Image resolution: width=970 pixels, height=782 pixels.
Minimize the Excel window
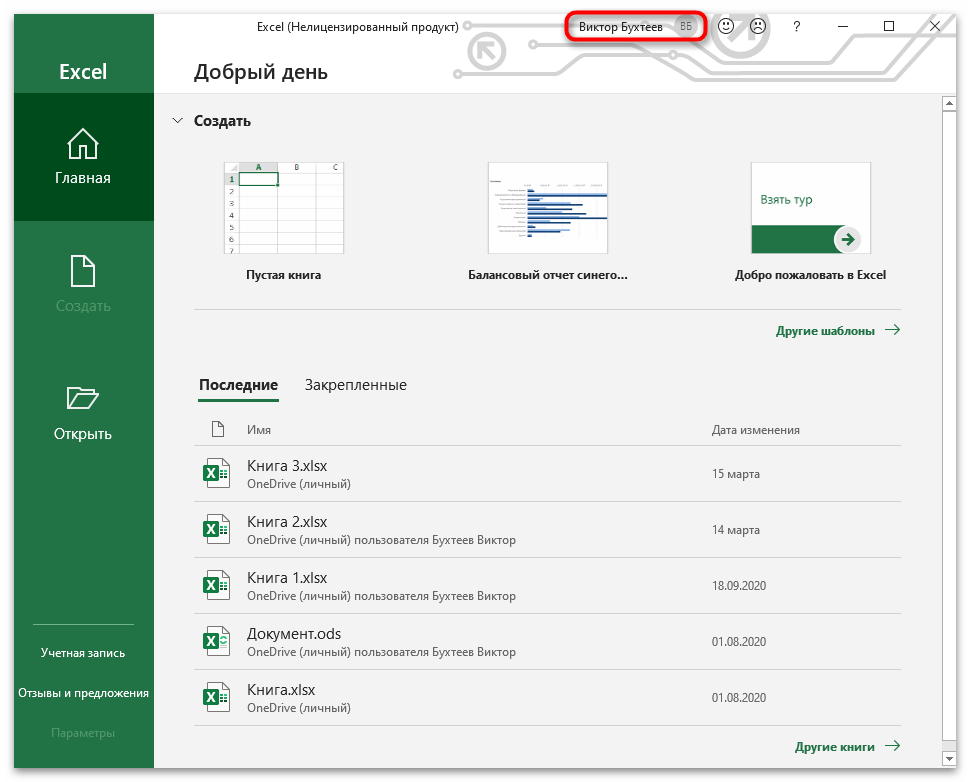coord(843,26)
